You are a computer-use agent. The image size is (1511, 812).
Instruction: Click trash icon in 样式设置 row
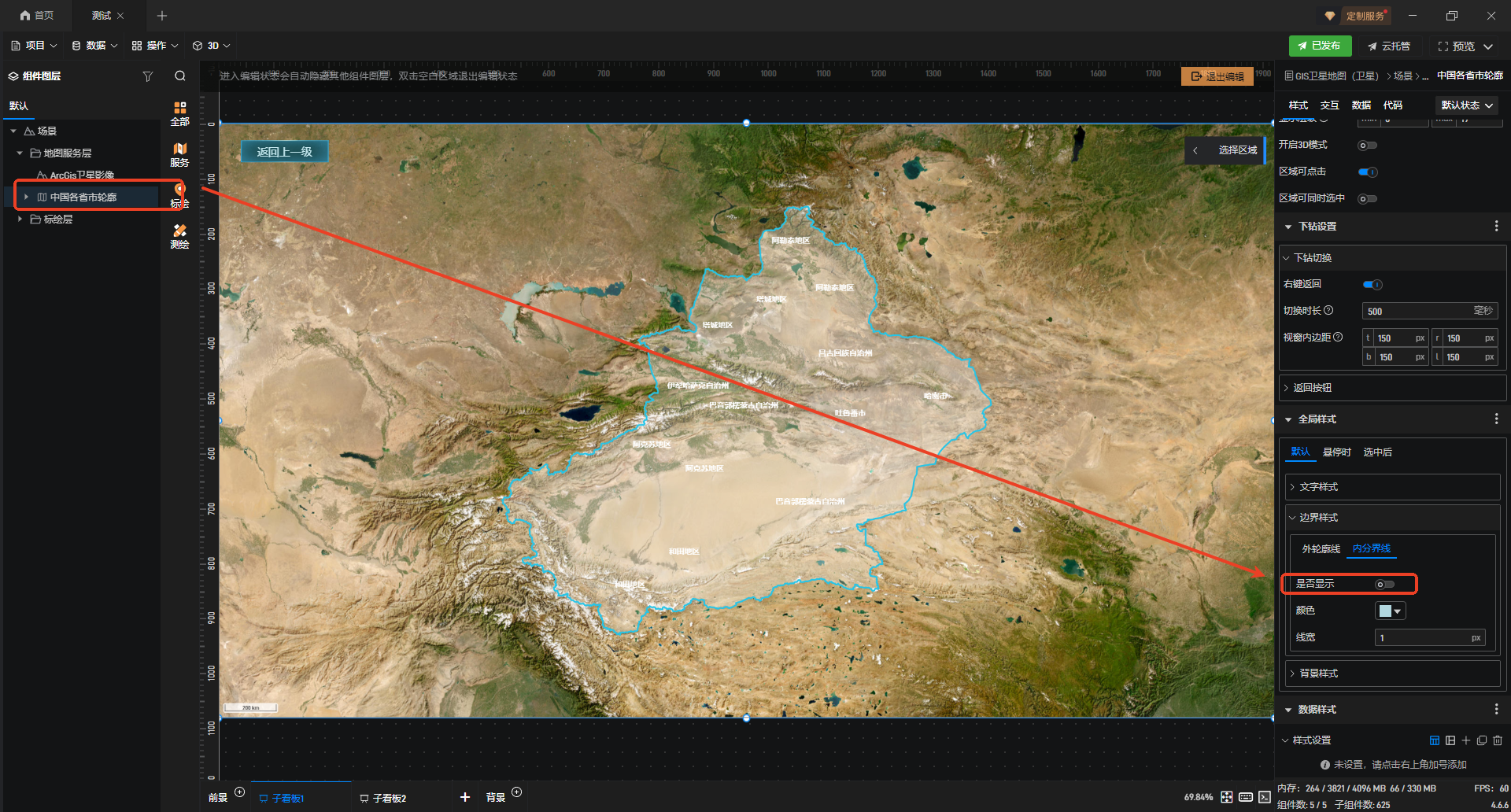coord(1498,740)
